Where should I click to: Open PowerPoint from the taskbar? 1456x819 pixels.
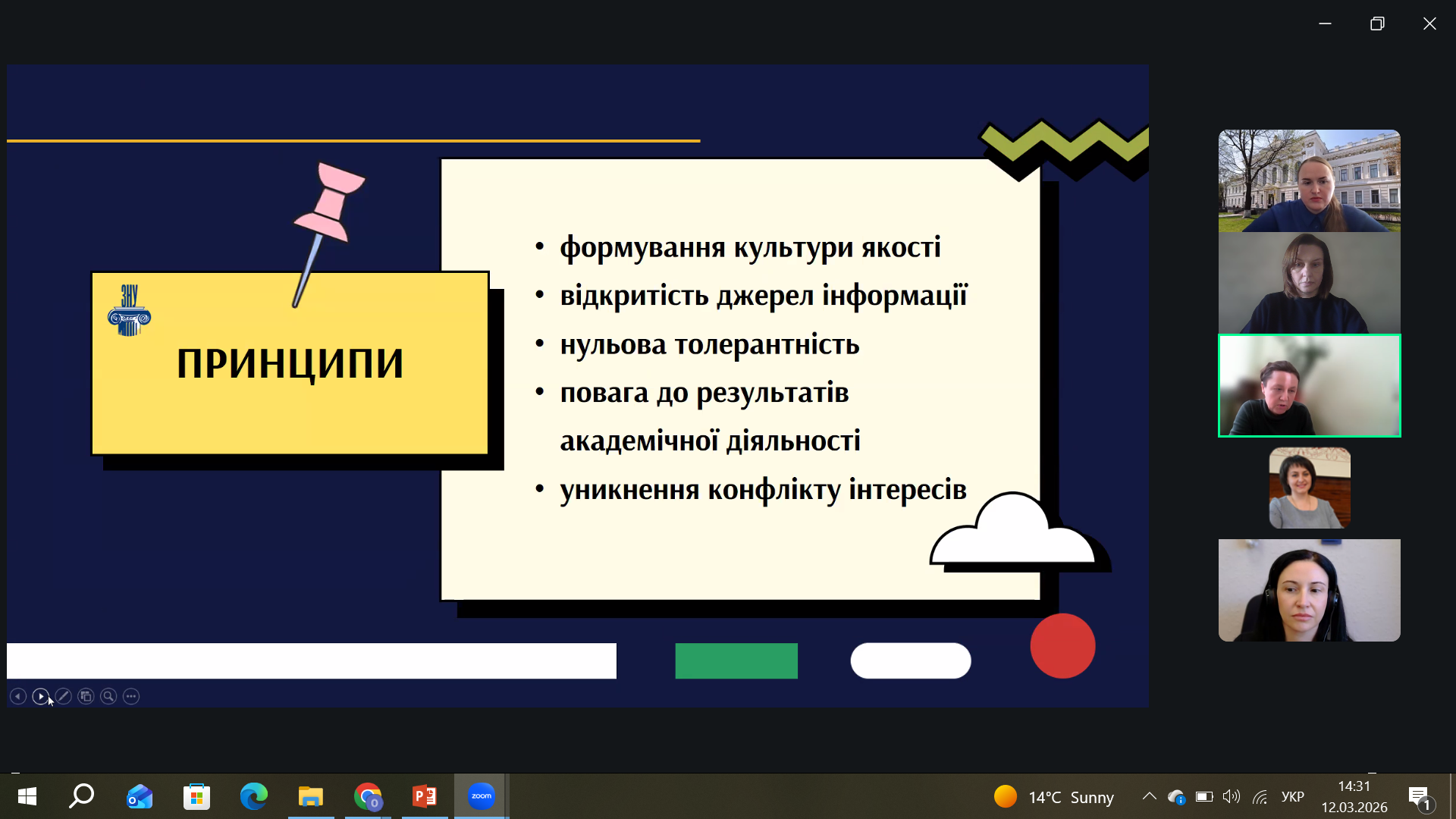425,796
